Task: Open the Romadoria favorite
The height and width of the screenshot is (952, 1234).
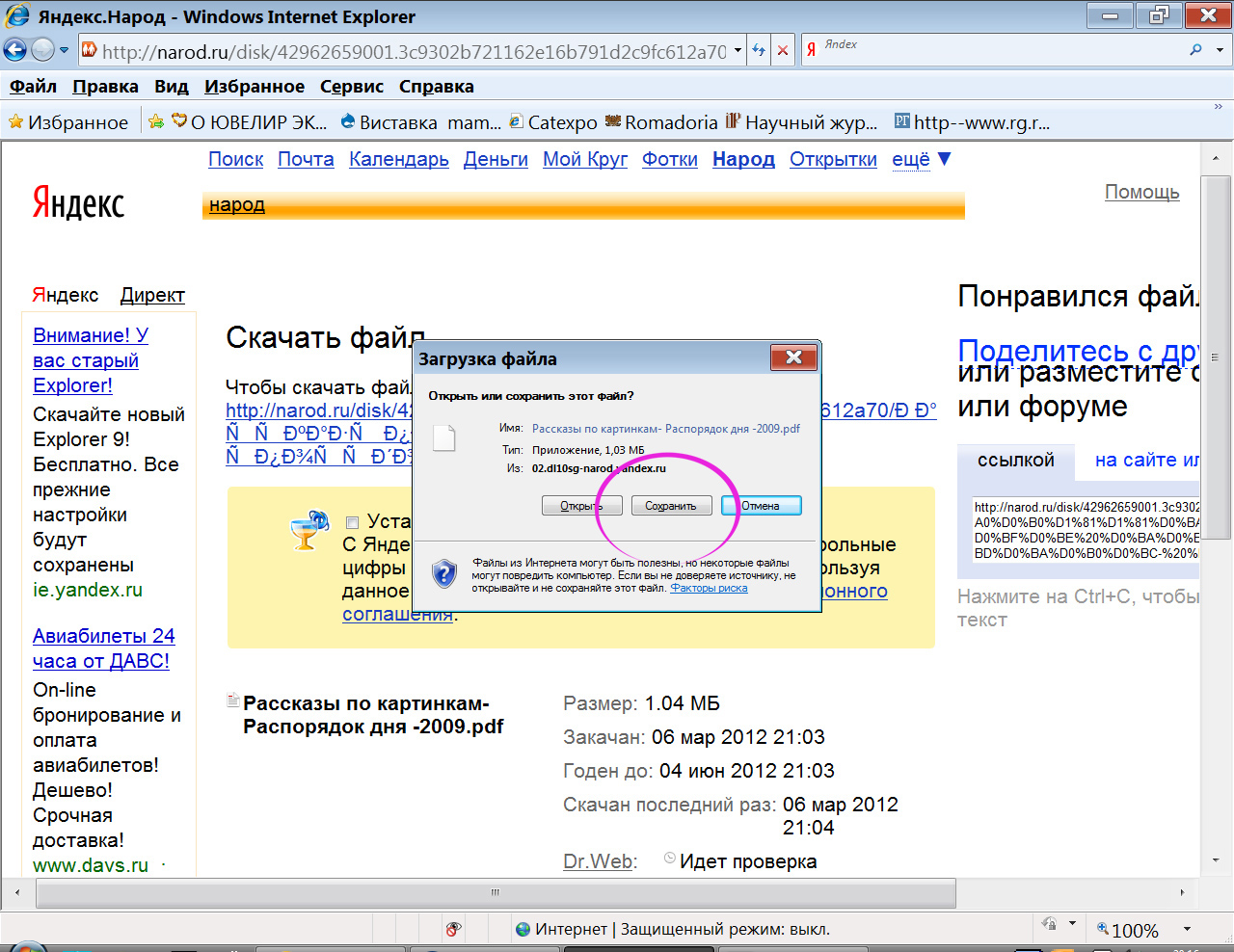Action: (x=661, y=122)
